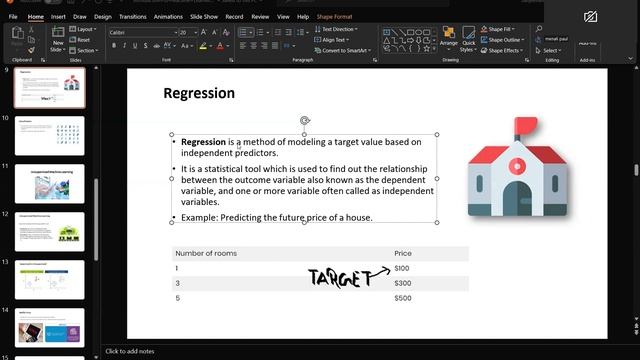Select the rectangle shape in gallery
640x360 pixels.
[410, 32]
